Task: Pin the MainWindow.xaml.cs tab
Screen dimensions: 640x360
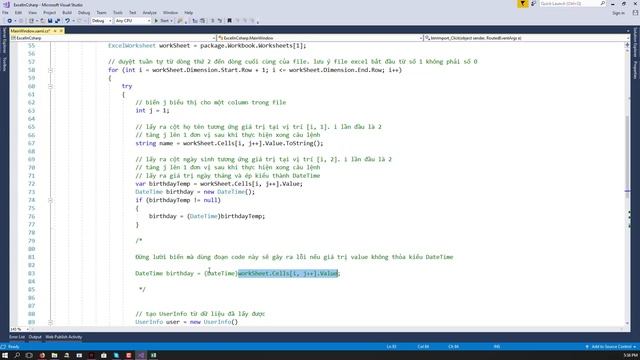Action: 55,31
